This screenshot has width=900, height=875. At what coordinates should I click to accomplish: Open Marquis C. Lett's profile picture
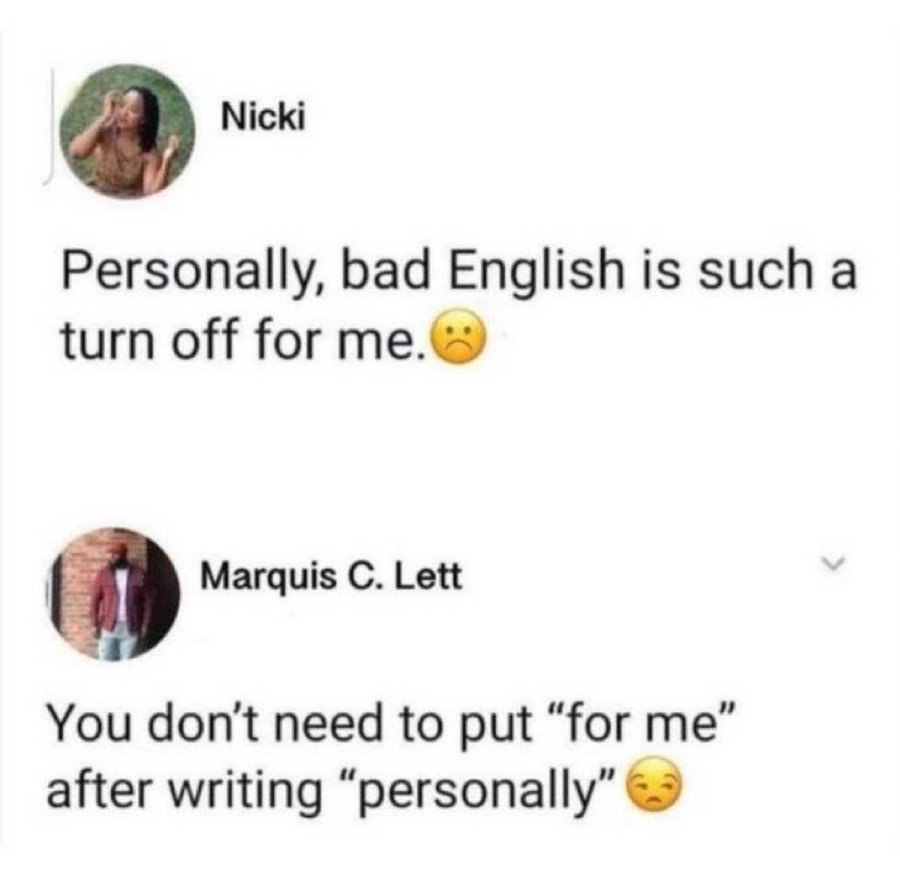(x=112, y=594)
